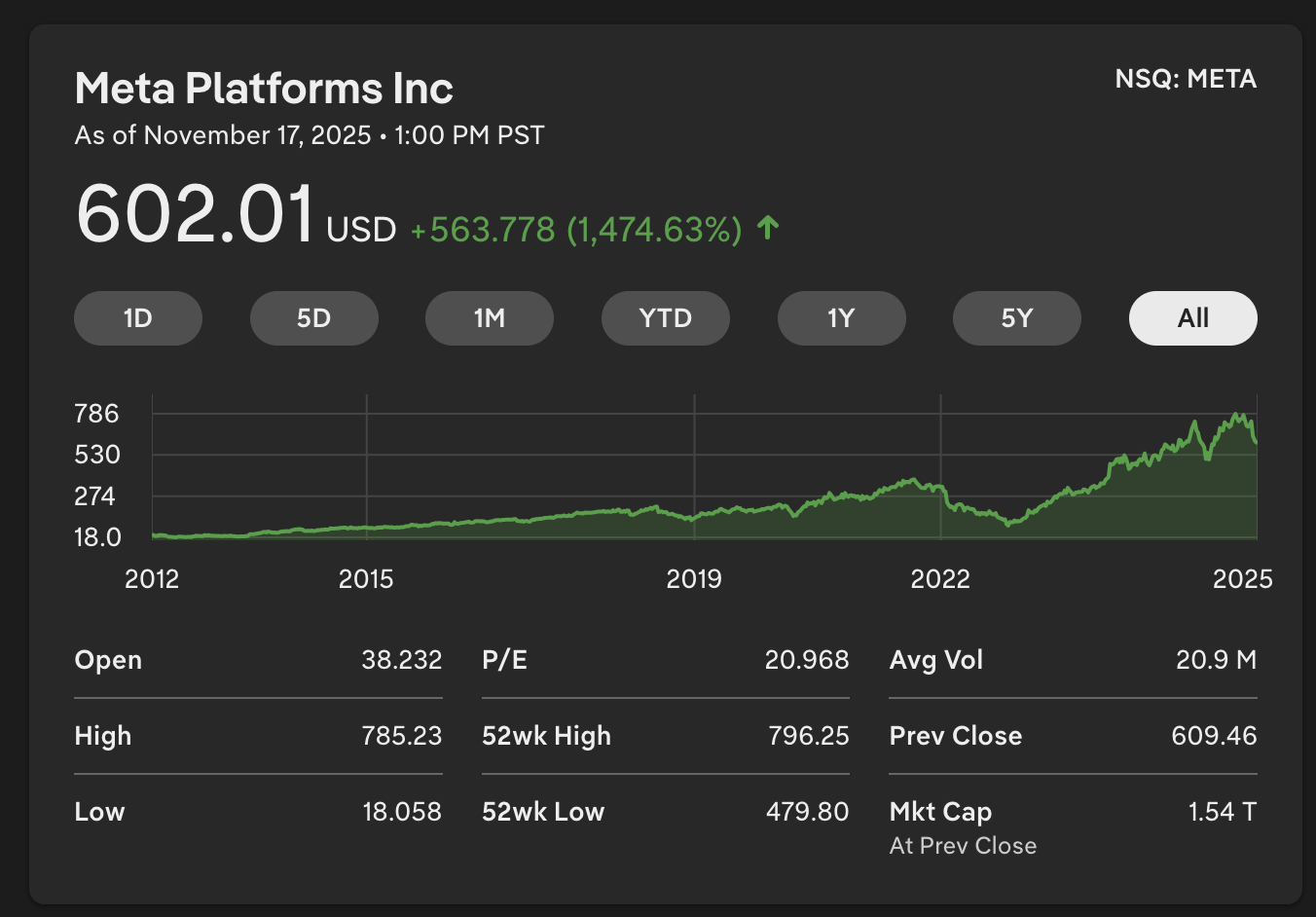This screenshot has height=917, width=1316.
Task: Click the Avg Vol statistic
Action: click(1072, 660)
